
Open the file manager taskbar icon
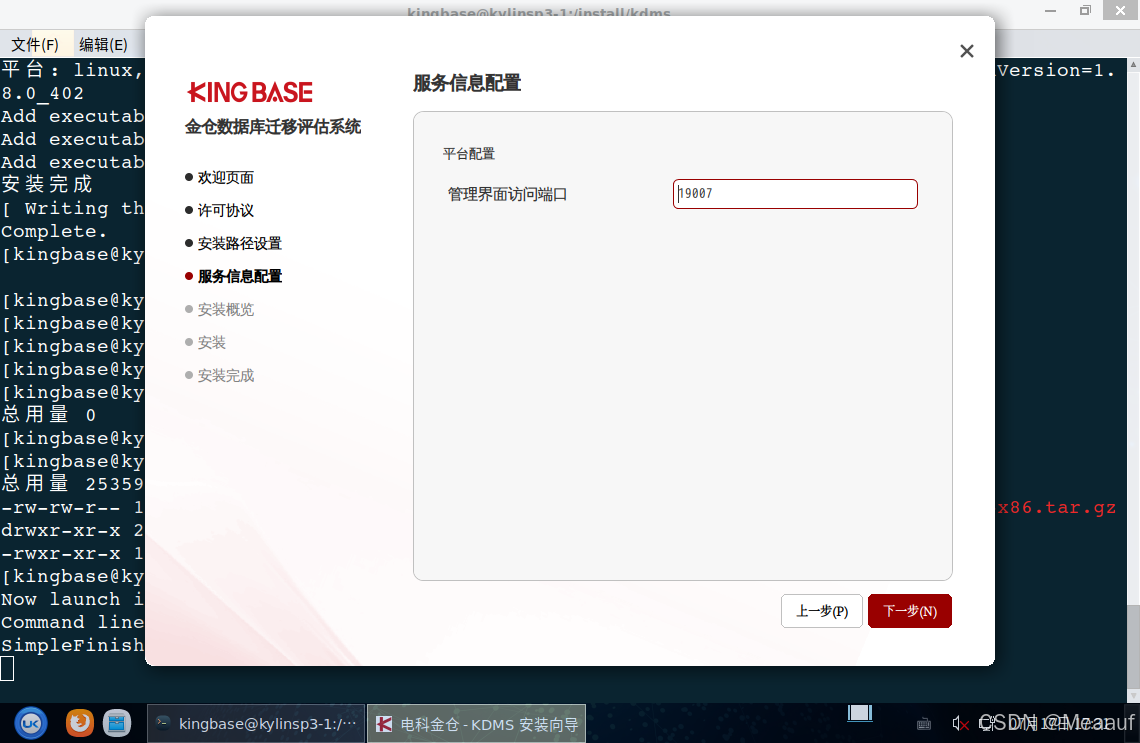116,723
